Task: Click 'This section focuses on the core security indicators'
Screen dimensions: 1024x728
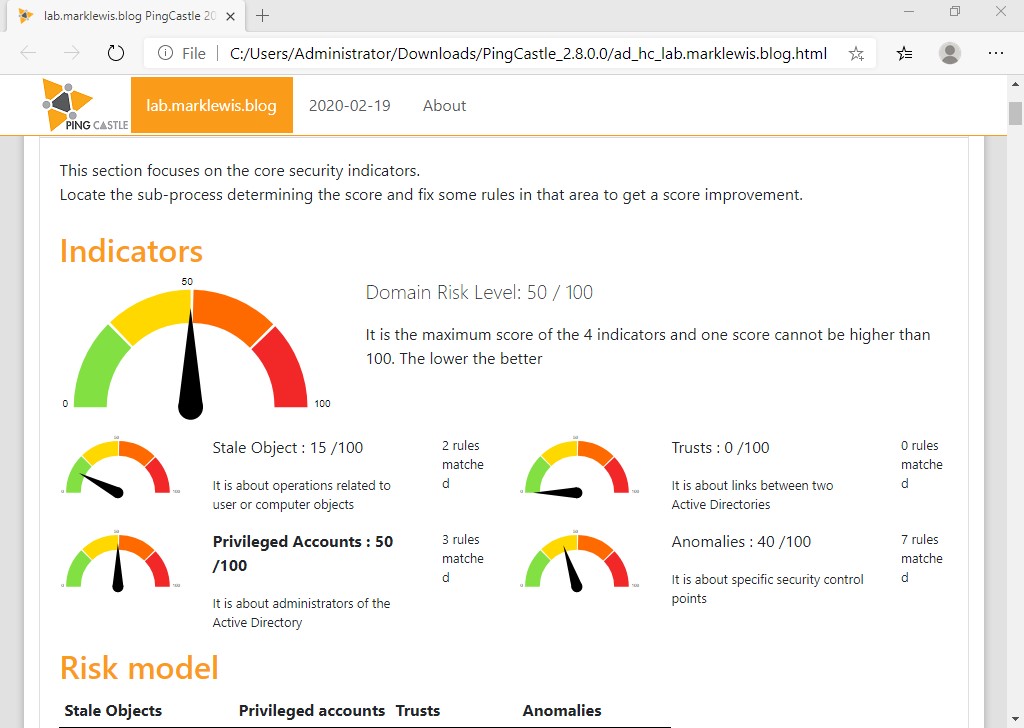Action: pyautogui.click(x=240, y=170)
